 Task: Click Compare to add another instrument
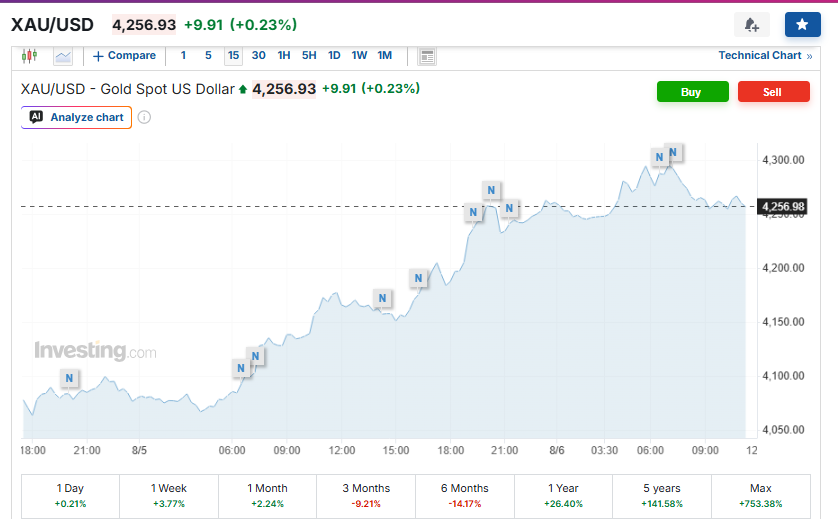click(x=125, y=56)
